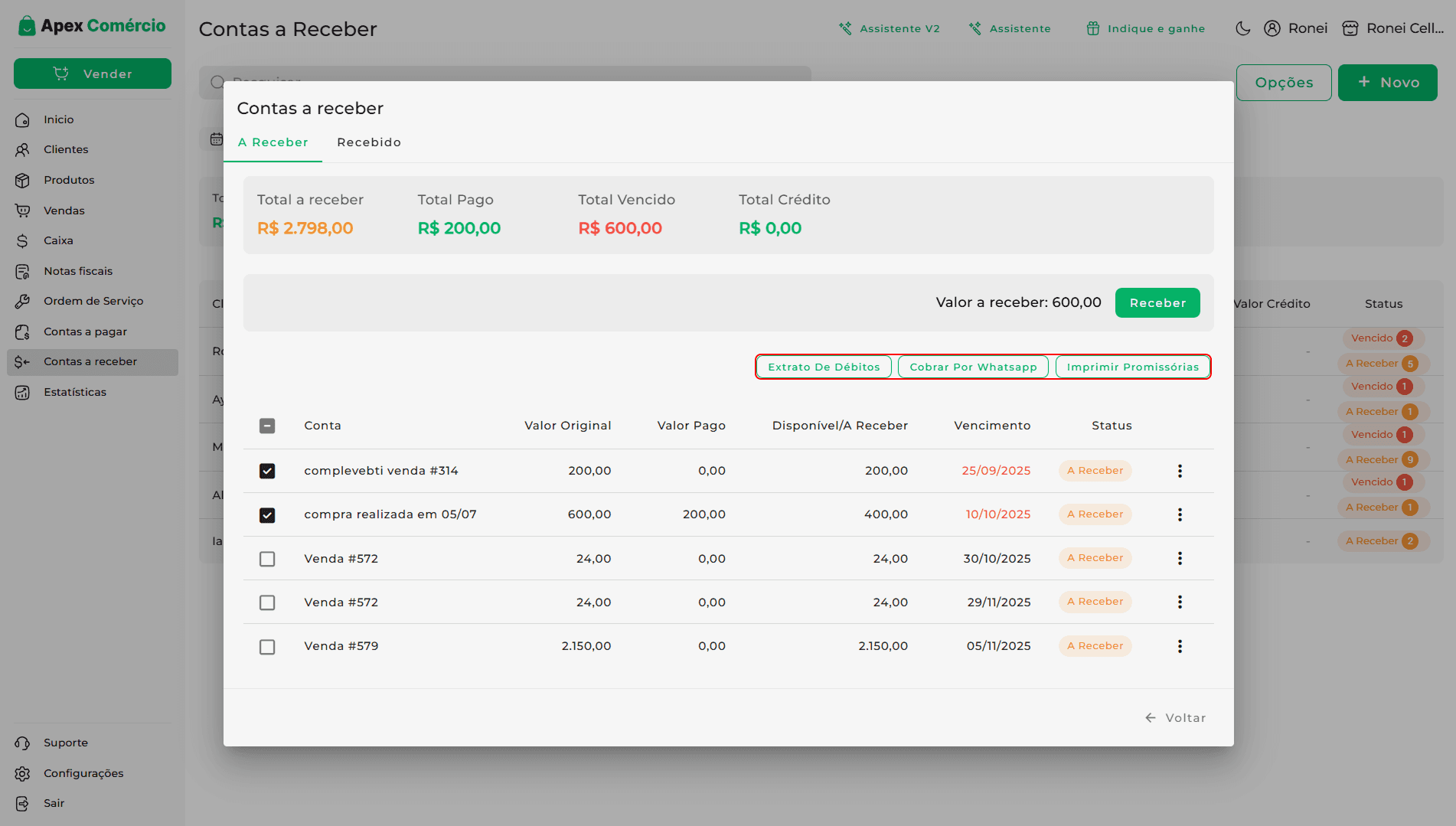Click the green Receber button
This screenshot has height=826, width=1456.
point(1157,302)
